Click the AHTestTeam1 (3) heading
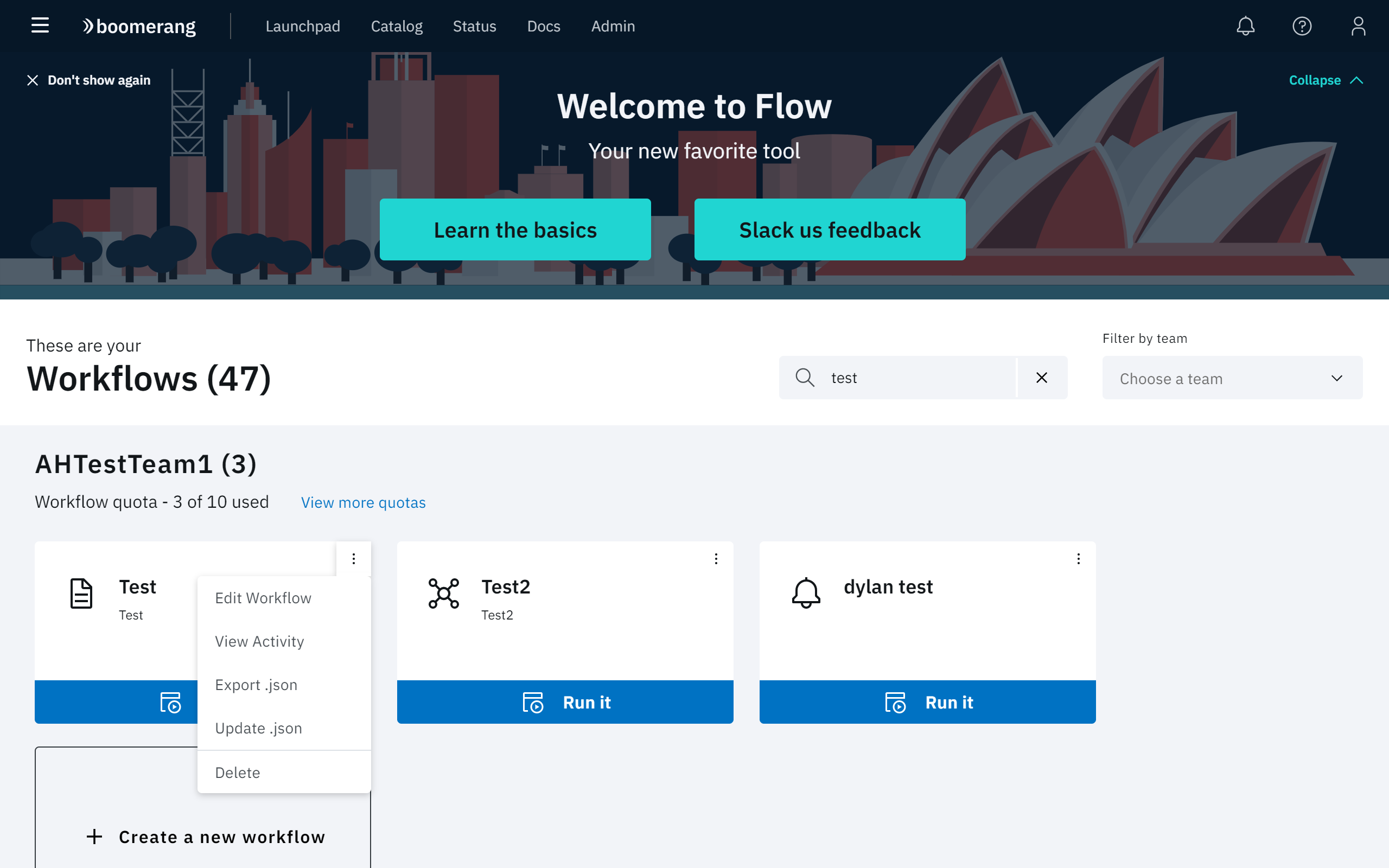The height and width of the screenshot is (868, 1389). (x=146, y=464)
